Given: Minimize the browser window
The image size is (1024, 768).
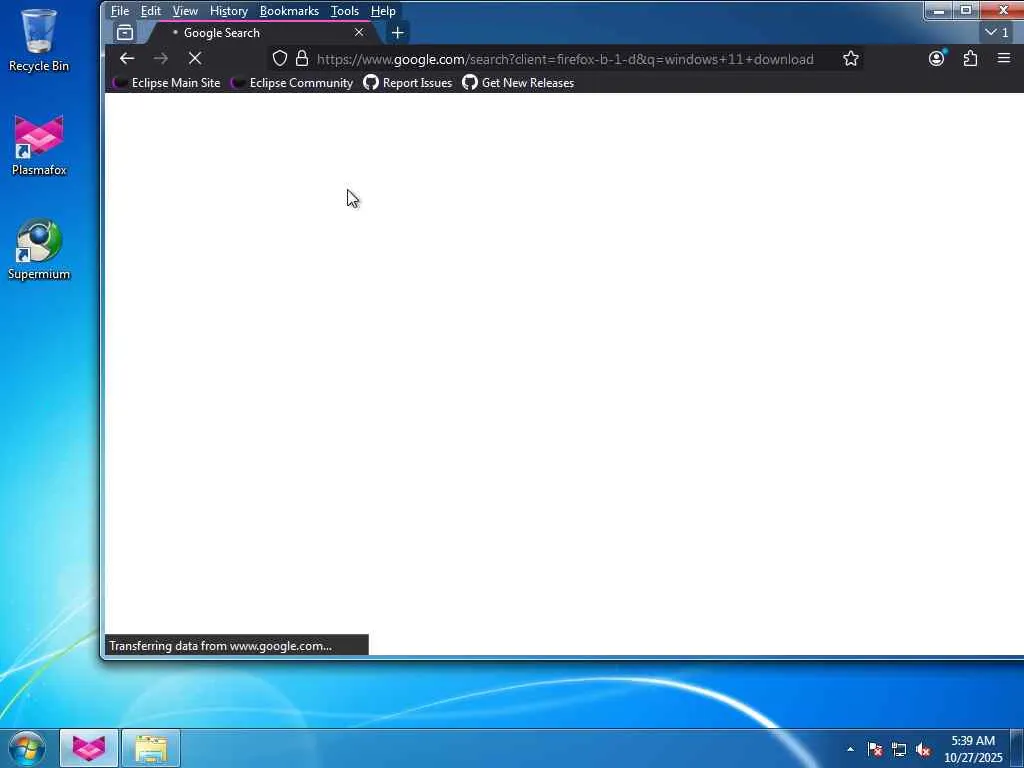Looking at the screenshot, I should [938, 10].
